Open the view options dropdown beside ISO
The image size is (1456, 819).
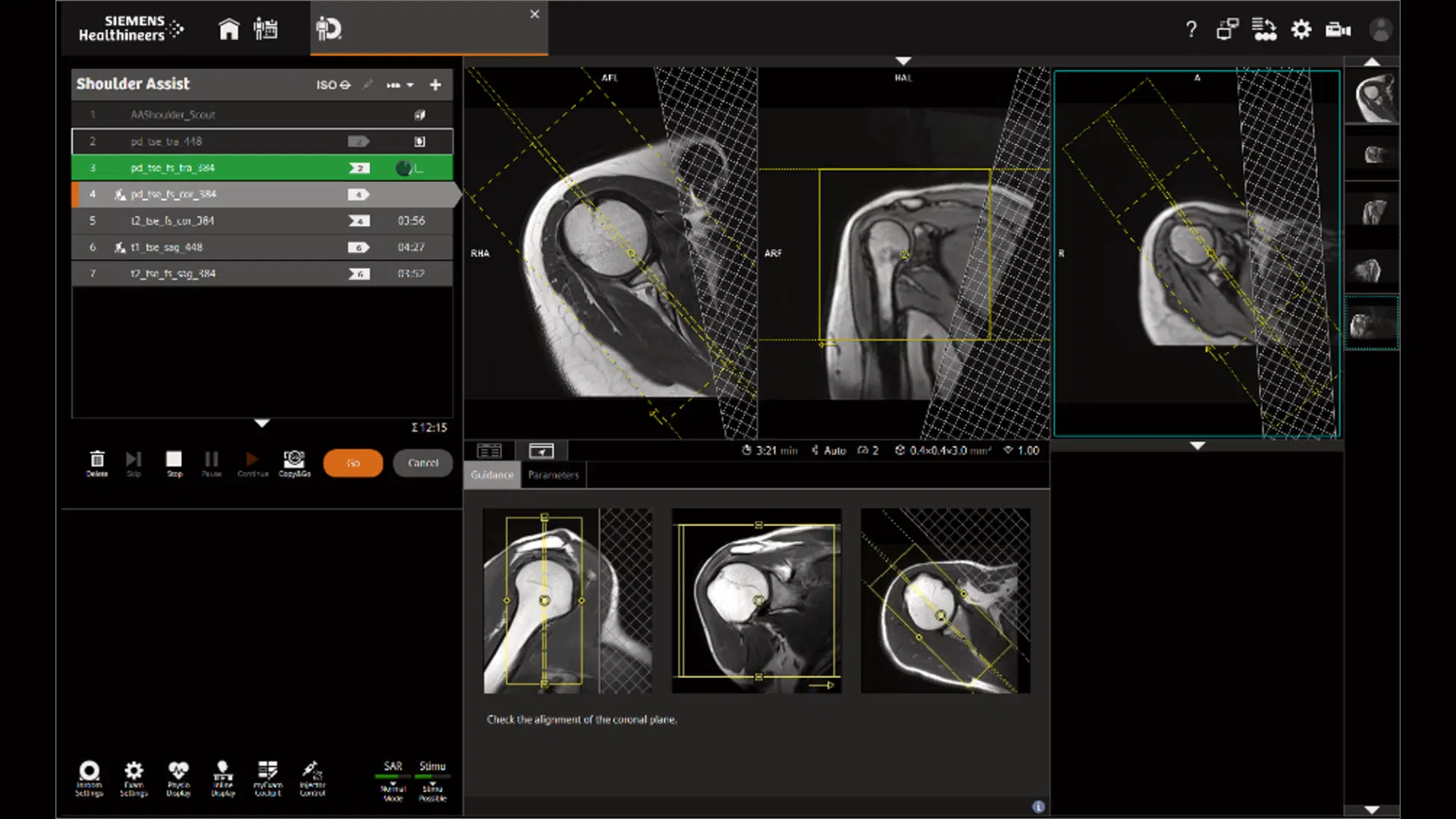coord(402,85)
